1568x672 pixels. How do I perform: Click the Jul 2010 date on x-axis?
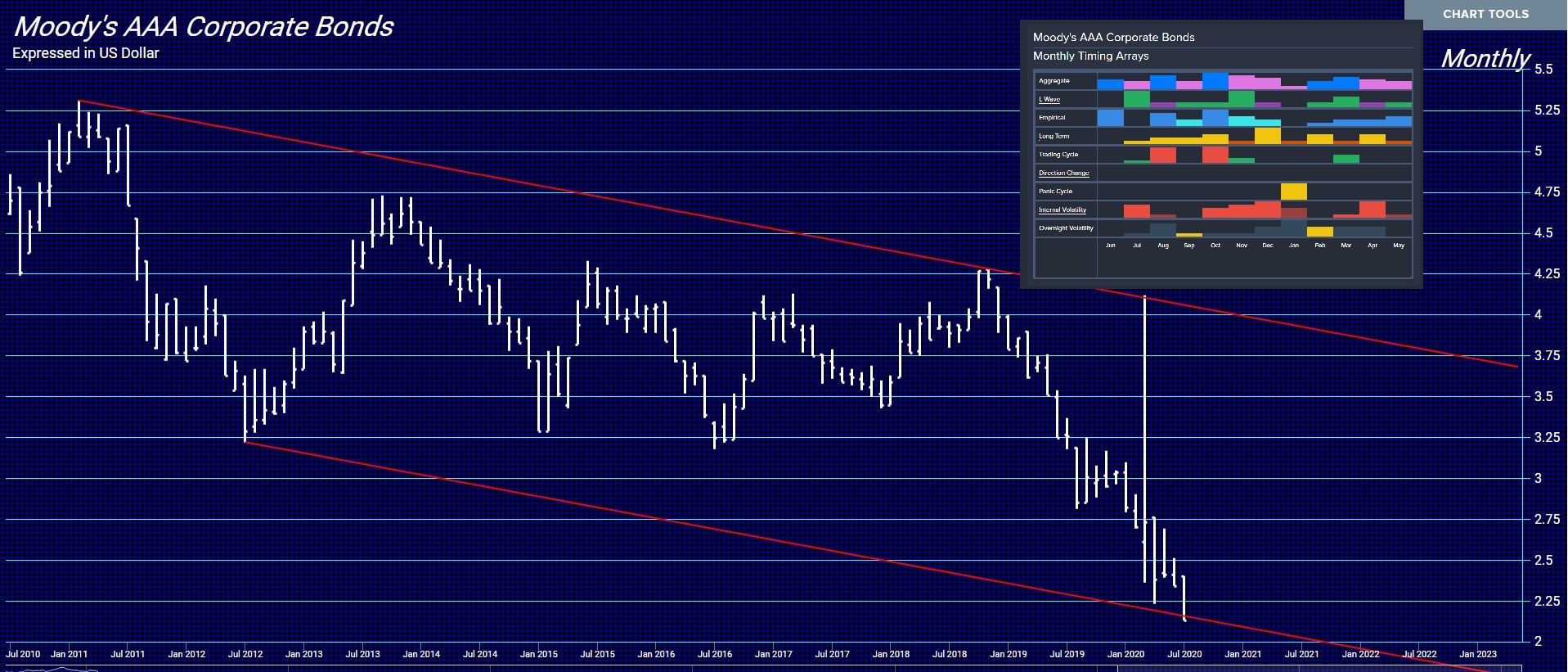[x=23, y=654]
